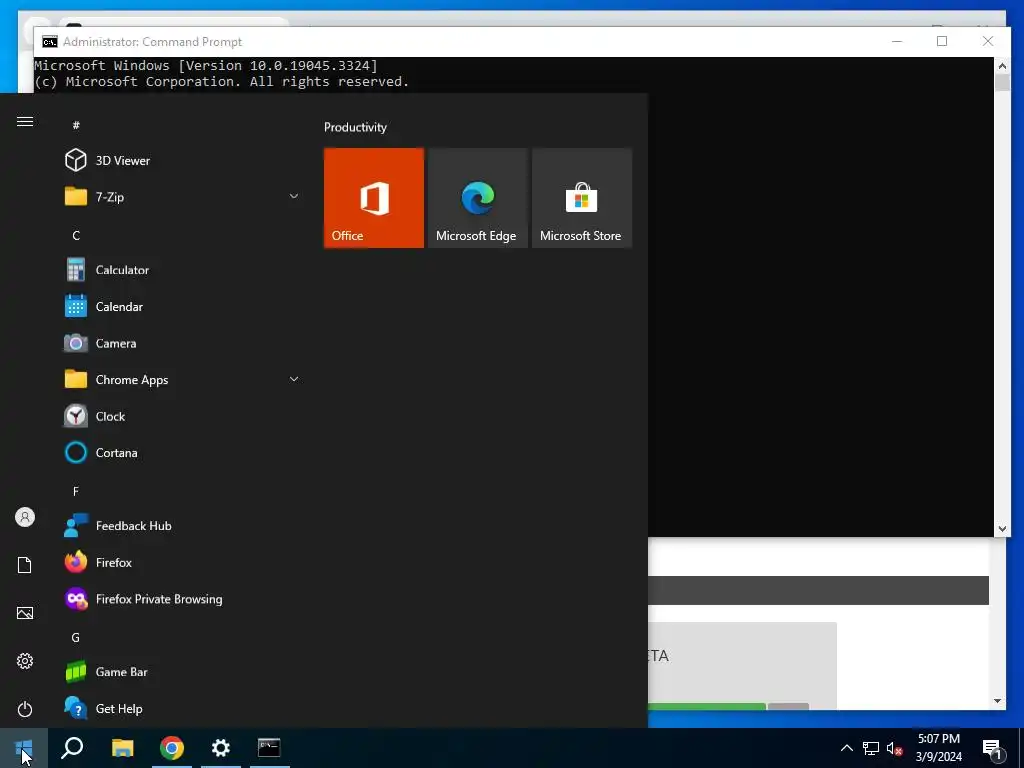Viewport: 1024px width, 768px height.
Task: Open 3D Viewer from the app list
Action: pyautogui.click(x=181, y=160)
